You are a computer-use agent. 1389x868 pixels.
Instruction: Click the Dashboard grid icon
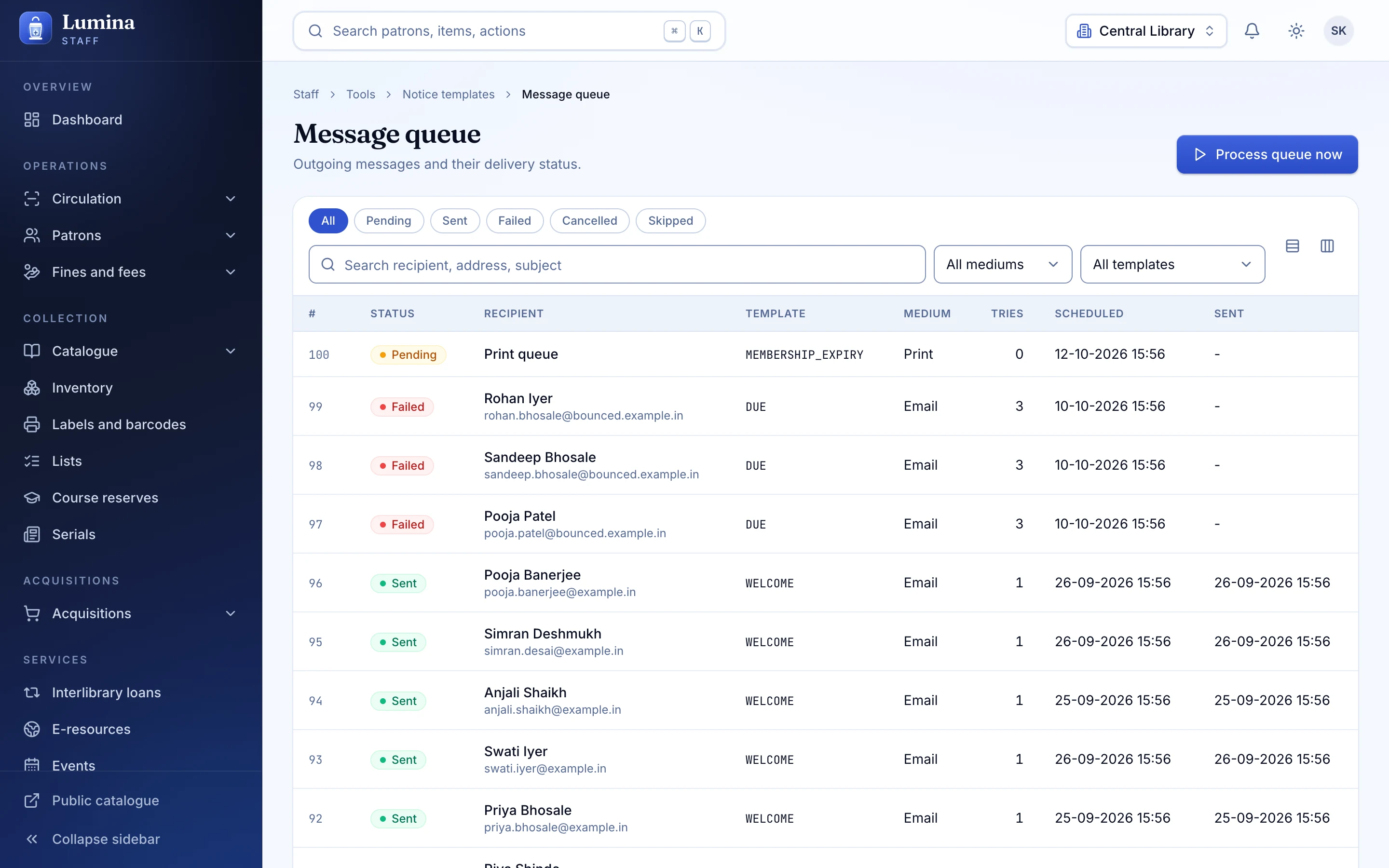31,120
